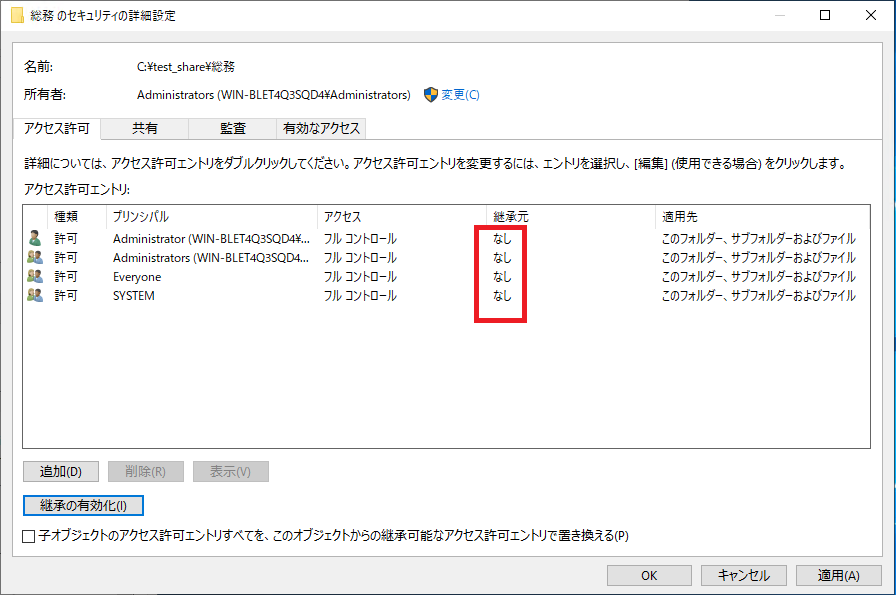The height and width of the screenshot is (595, 896).
Task: Maximize the security settings window
Action: coord(825,15)
